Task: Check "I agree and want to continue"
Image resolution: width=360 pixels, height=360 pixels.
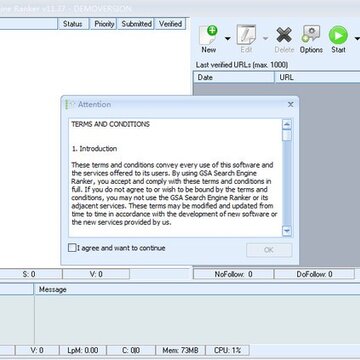Action: (x=72, y=248)
